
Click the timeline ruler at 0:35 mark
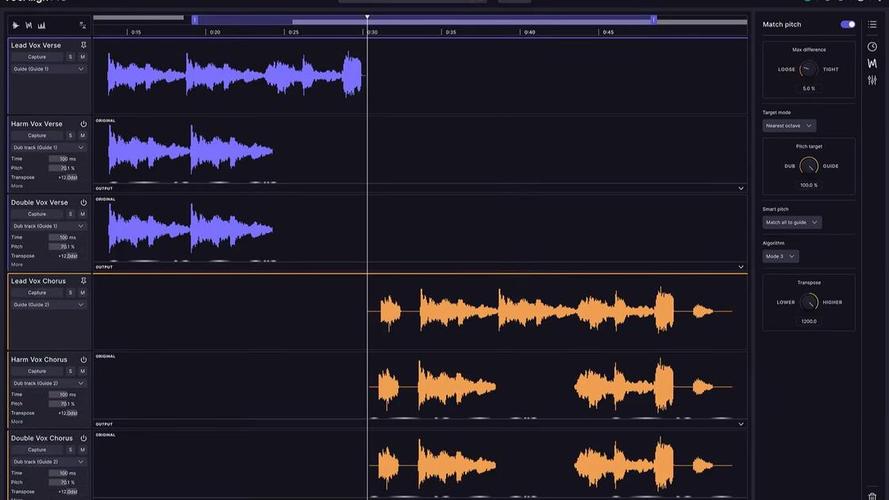450,32
